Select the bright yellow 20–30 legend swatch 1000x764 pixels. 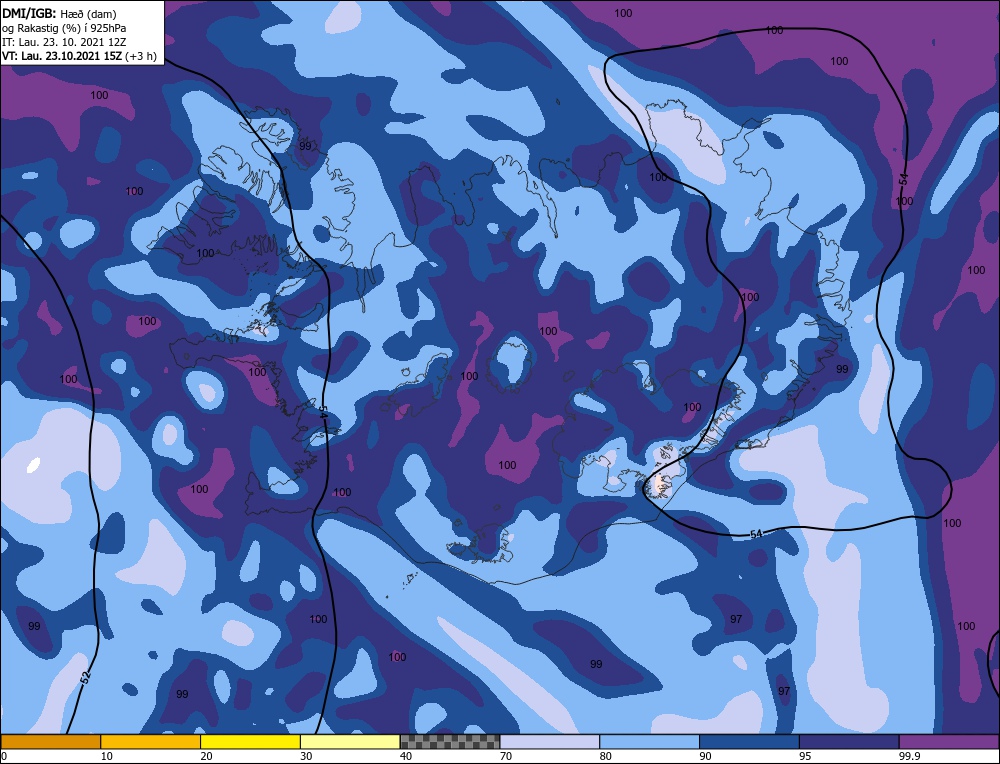coord(250,742)
